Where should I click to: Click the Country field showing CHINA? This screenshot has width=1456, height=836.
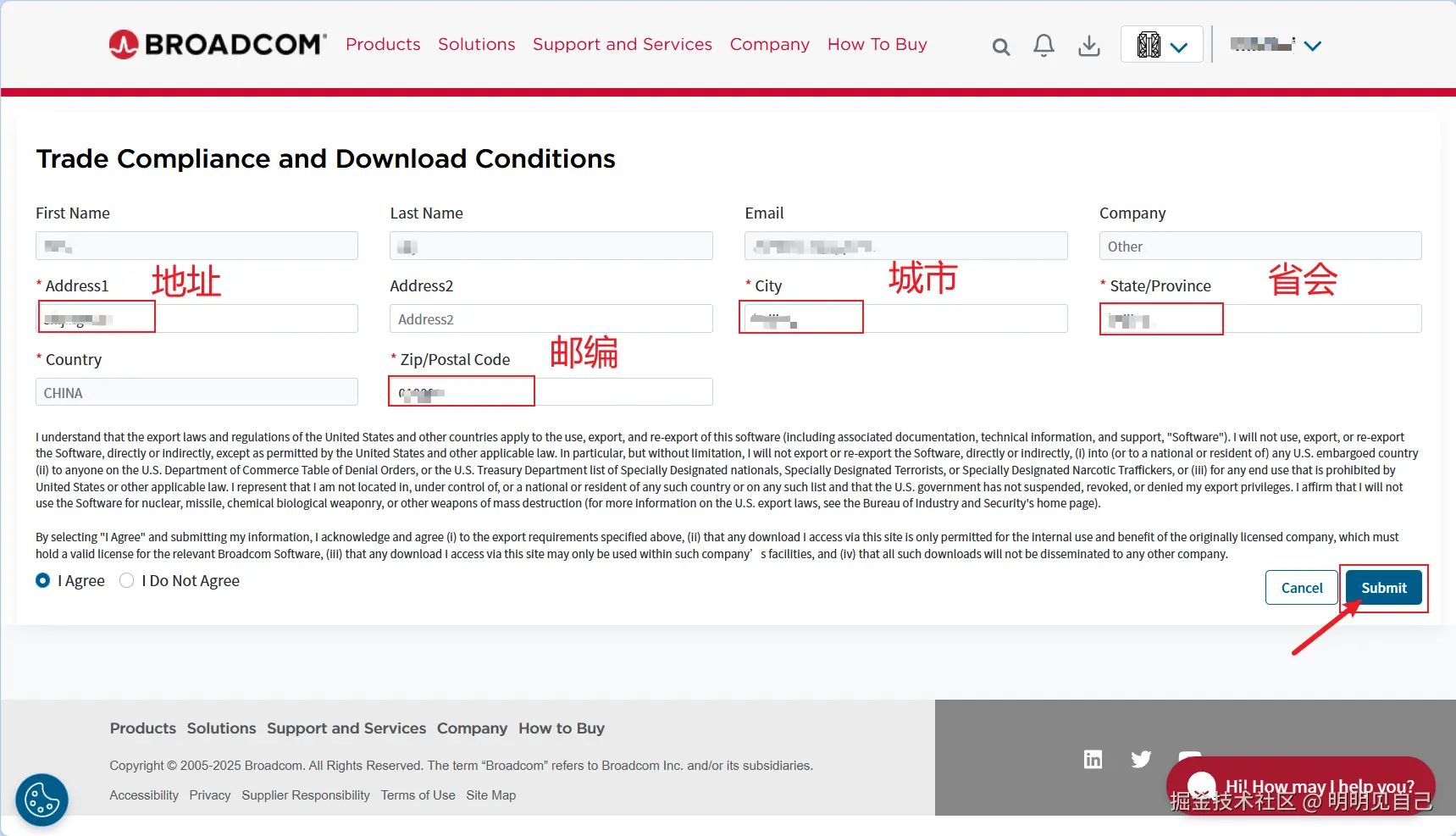coord(197,392)
